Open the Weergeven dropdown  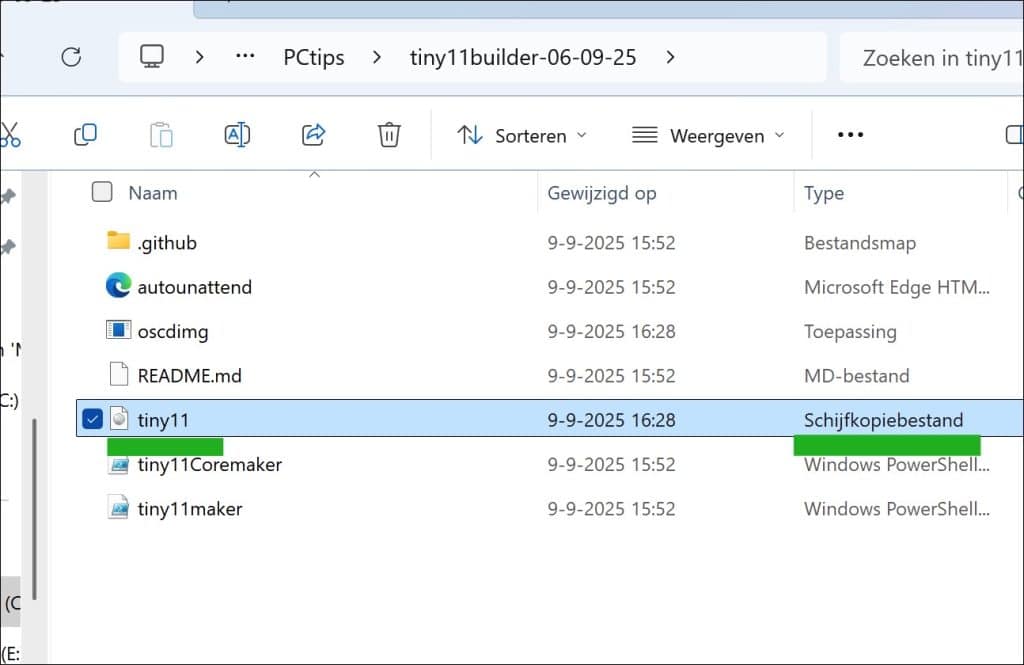(x=708, y=135)
